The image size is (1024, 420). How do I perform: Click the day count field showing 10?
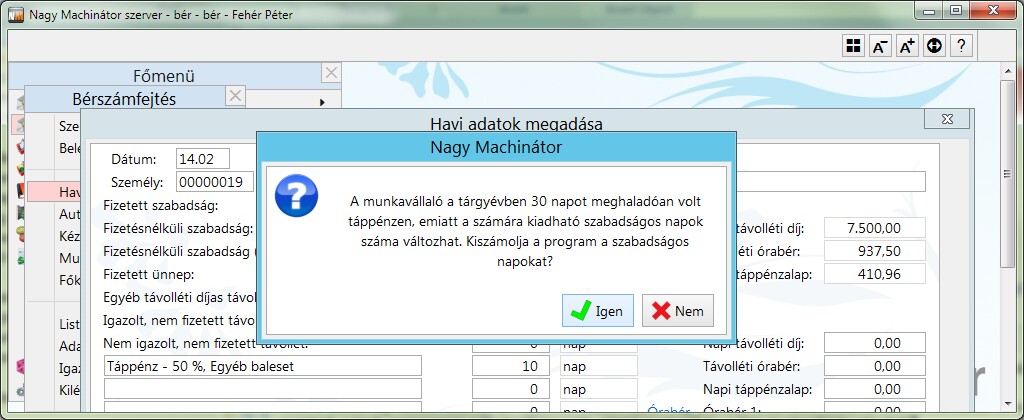[x=510, y=366]
